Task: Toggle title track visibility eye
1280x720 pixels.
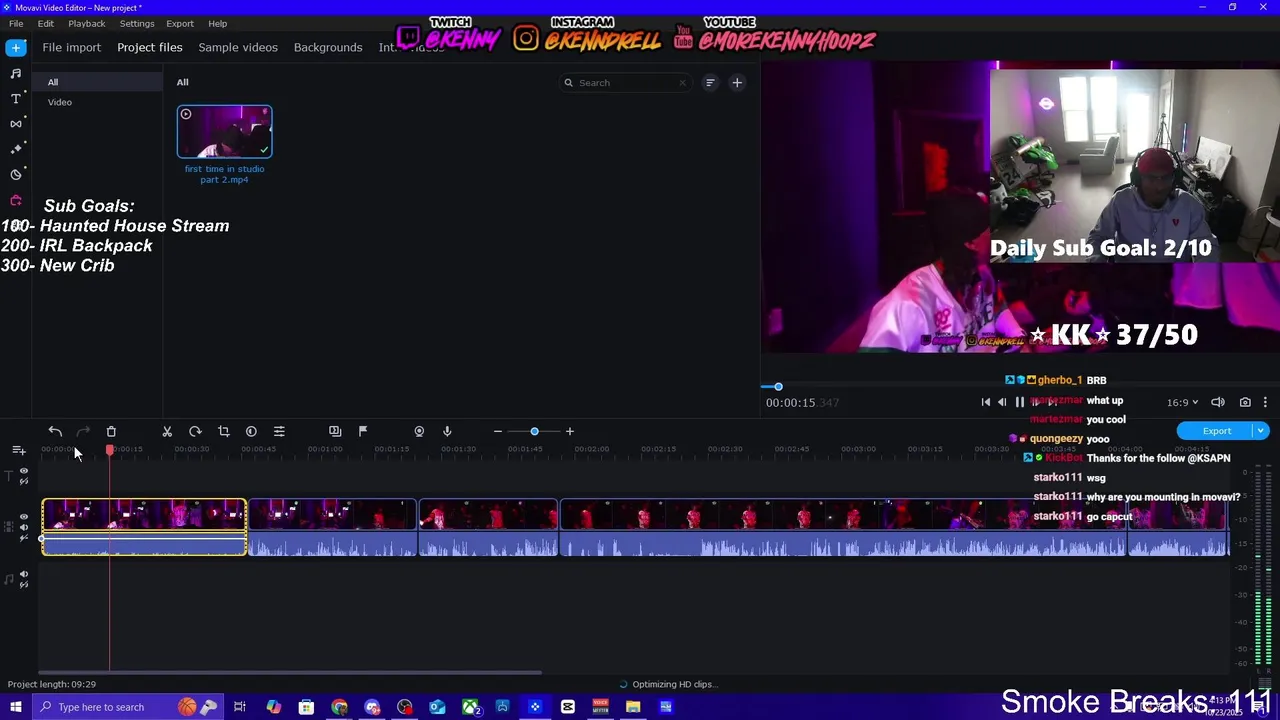Action: [x=24, y=470]
